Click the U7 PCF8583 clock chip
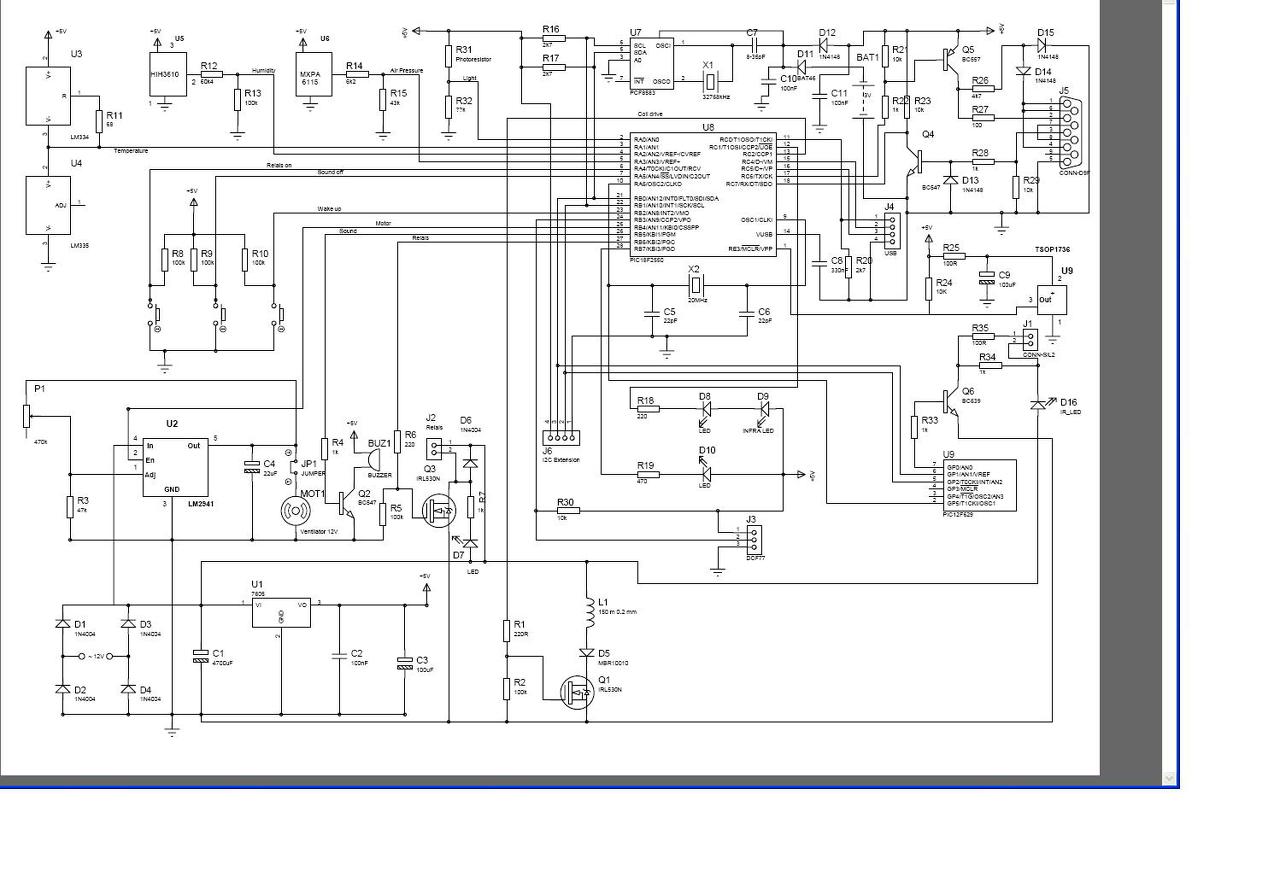1280x871 pixels. click(x=651, y=63)
